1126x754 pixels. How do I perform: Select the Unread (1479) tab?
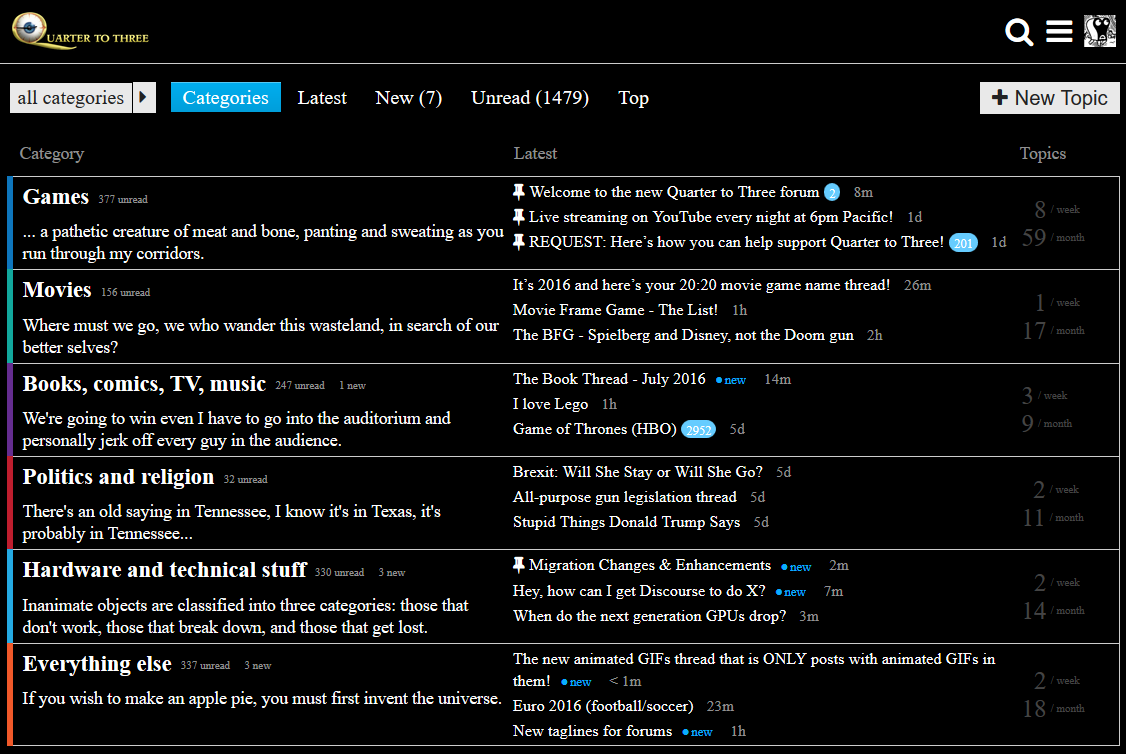click(x=529, y=98)
